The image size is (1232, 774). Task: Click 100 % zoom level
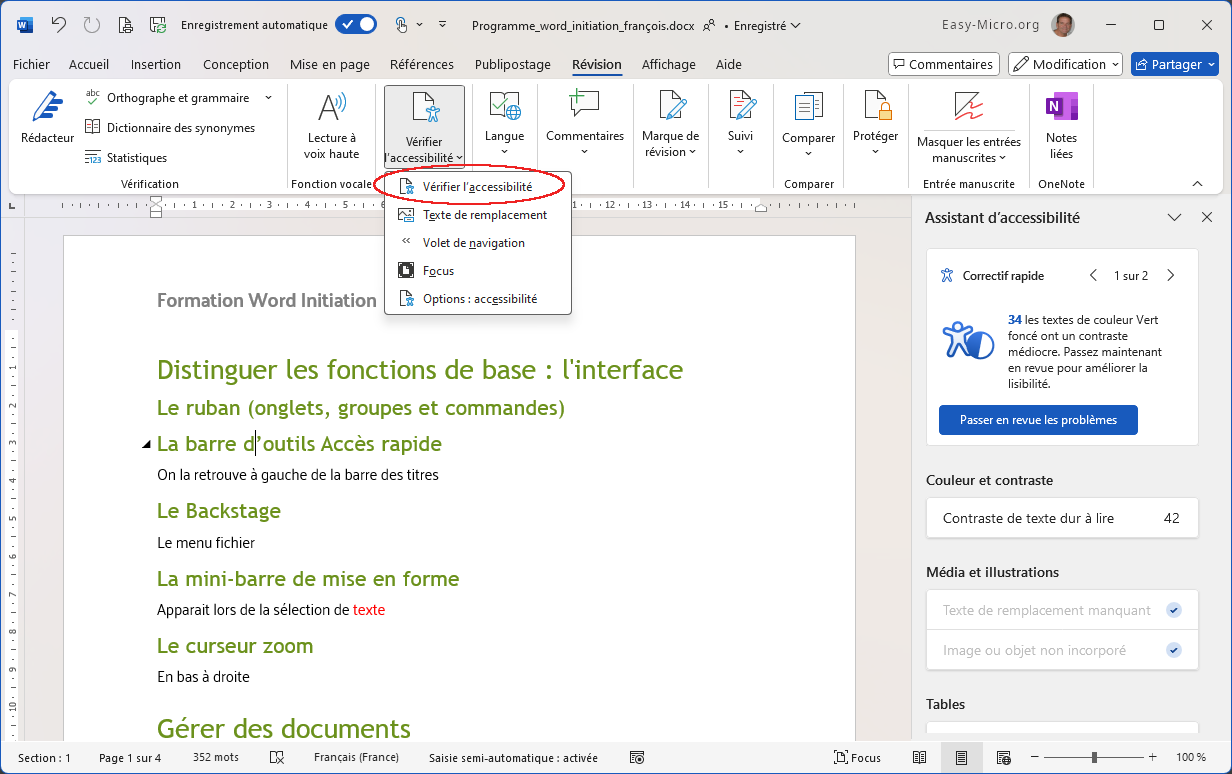click(1191, 758)
